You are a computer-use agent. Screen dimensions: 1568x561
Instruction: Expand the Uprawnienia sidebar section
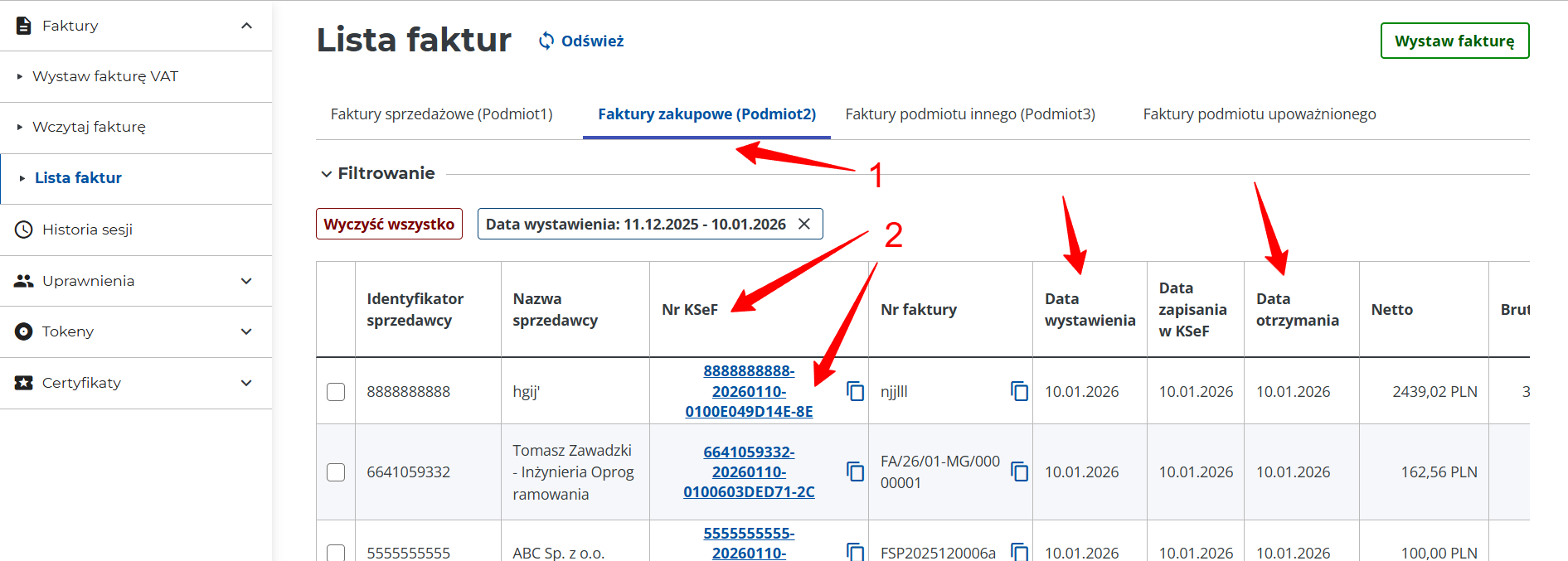tap(246, 281)
